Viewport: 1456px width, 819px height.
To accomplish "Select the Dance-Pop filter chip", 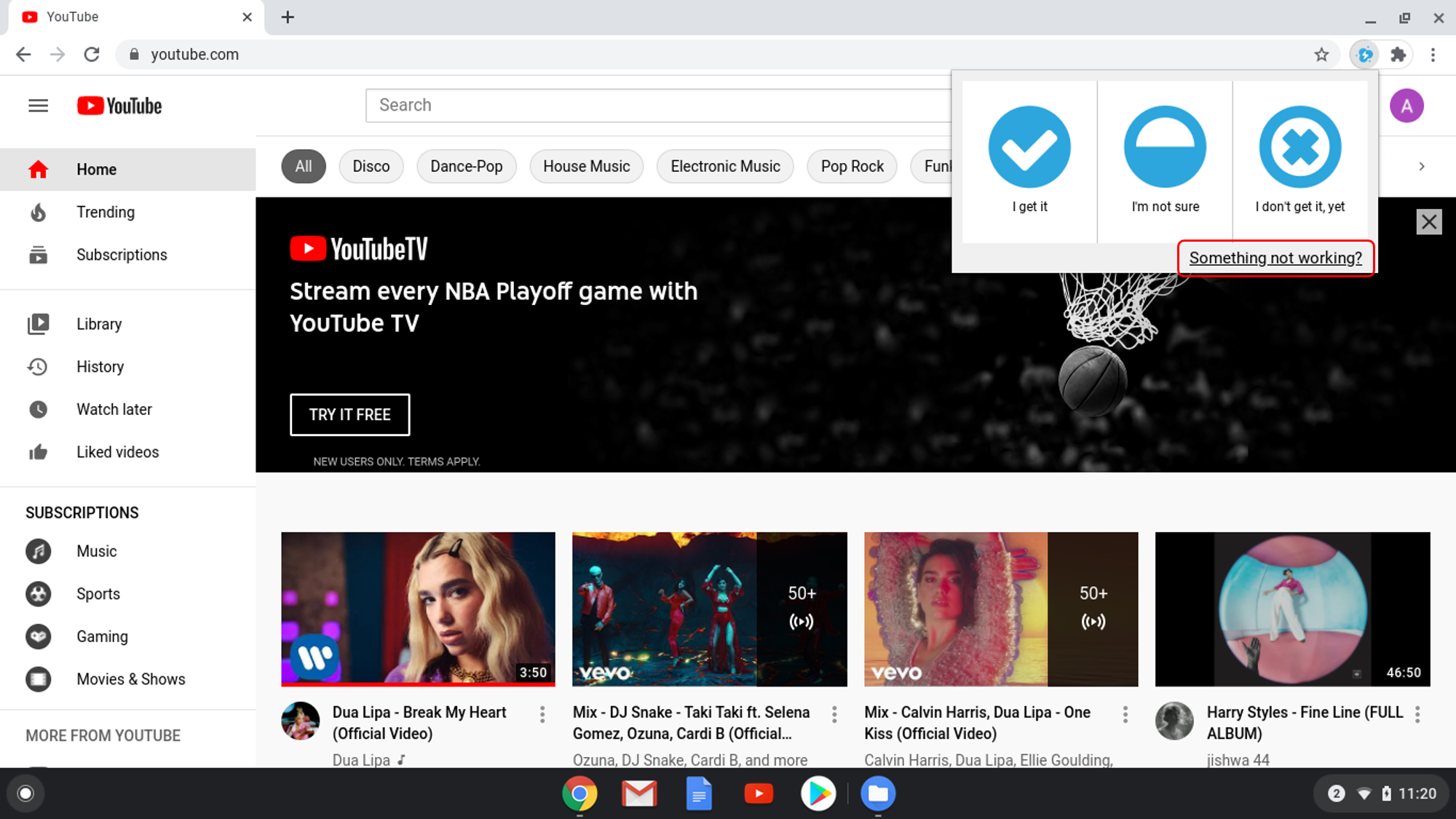I will pyautogui.click(x=467, y=166).
